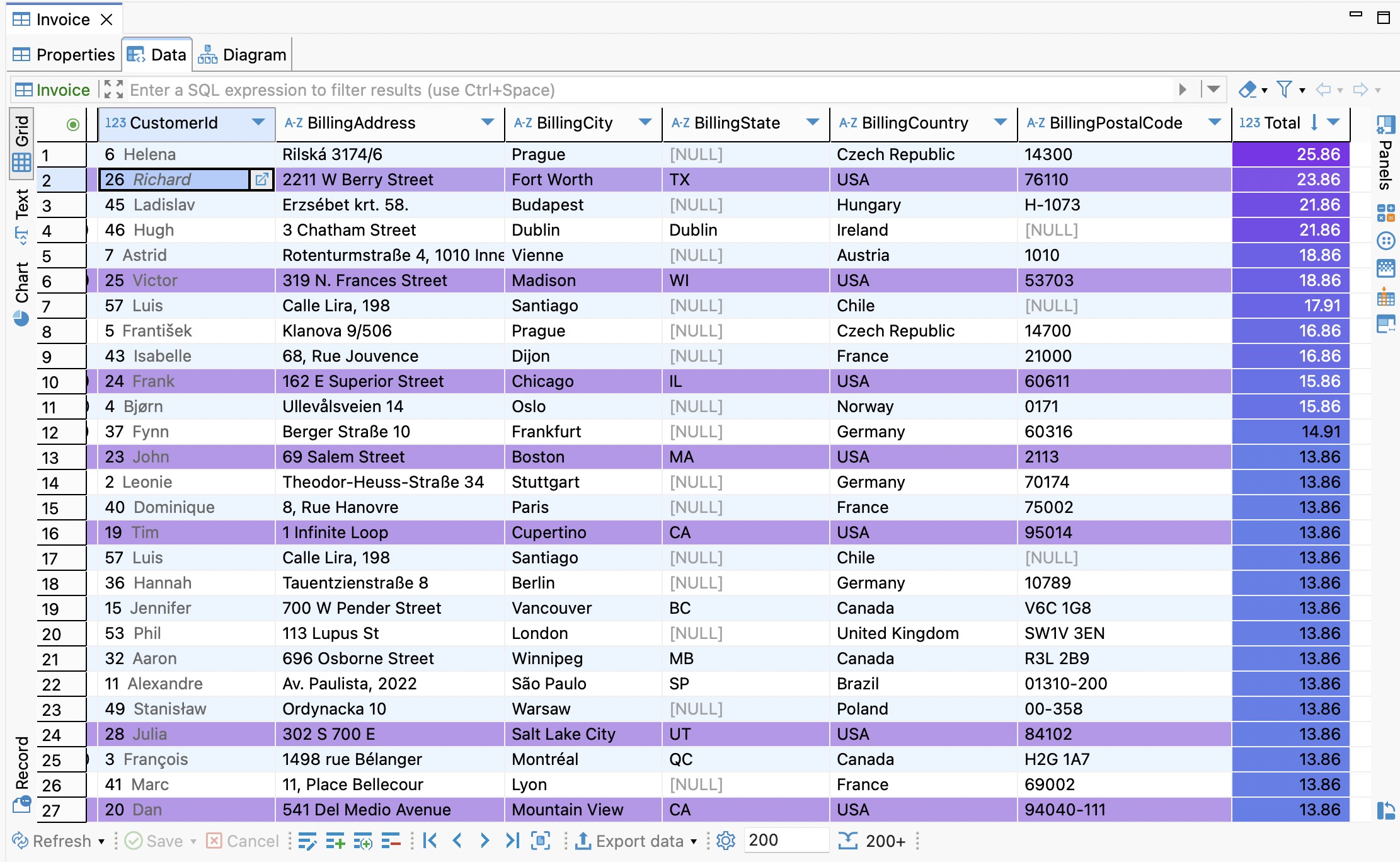Expand the Export data dropdown arrow

(694, 841)
